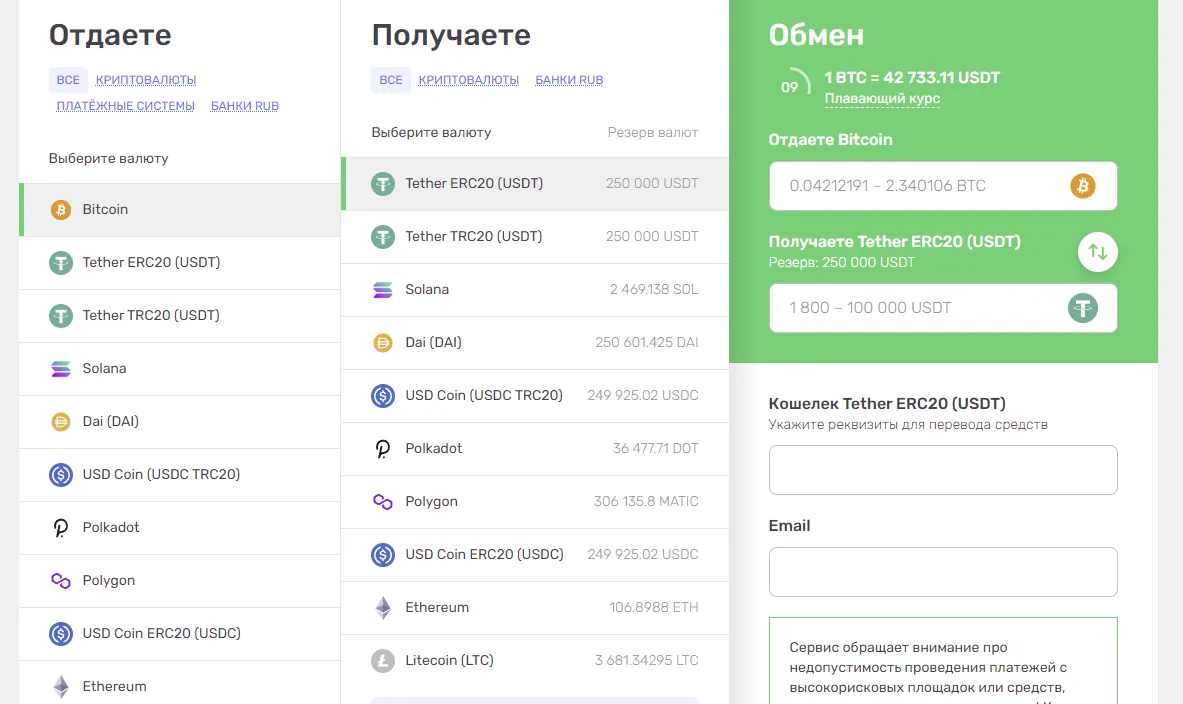Switch to БАНКИ RUB filter under Получаете
The height and width of the screenshot is (704, 1183).
(x=569, y=80)
